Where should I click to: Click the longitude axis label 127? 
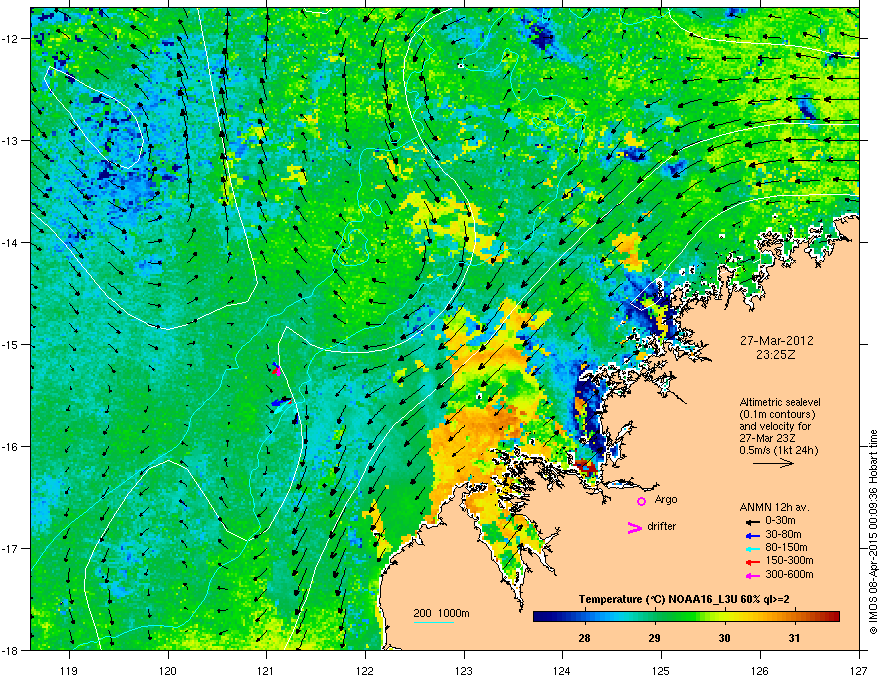tap(859, 670)
